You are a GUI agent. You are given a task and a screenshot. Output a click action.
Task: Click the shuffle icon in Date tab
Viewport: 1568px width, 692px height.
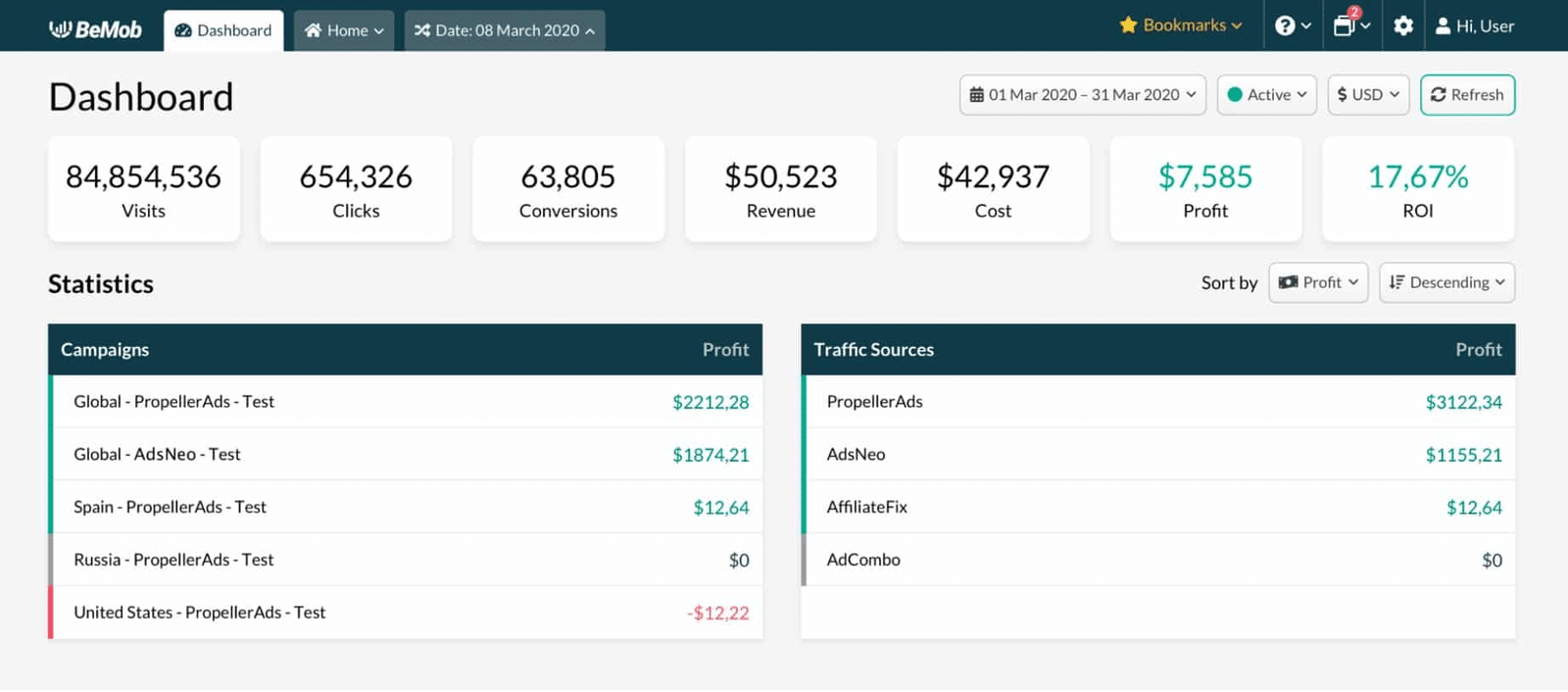pyautogui.click(x=422, y=30)
